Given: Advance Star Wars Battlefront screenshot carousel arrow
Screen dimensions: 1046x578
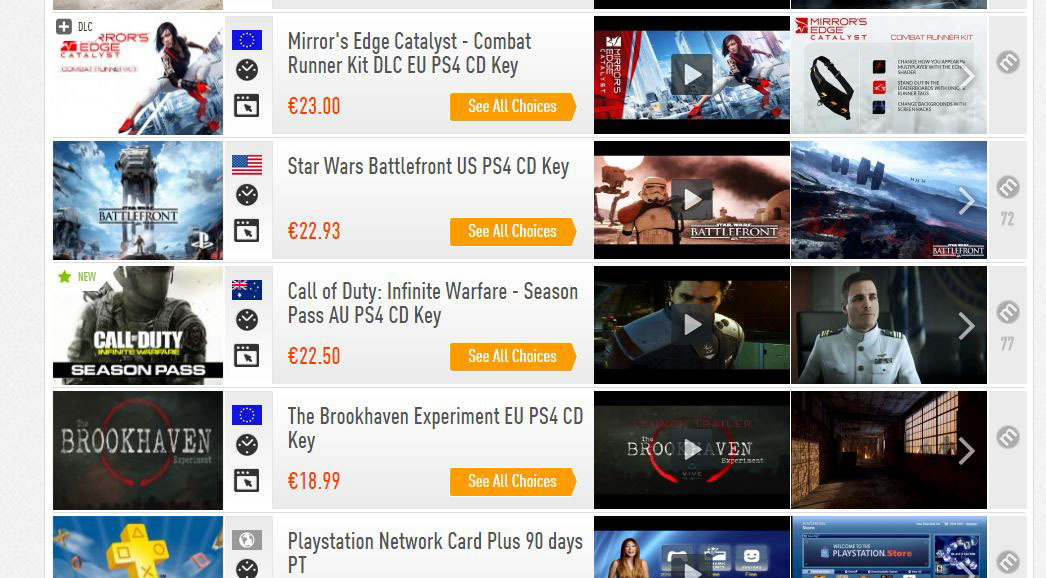Looking at the screenshot, I should click(967, 201).
